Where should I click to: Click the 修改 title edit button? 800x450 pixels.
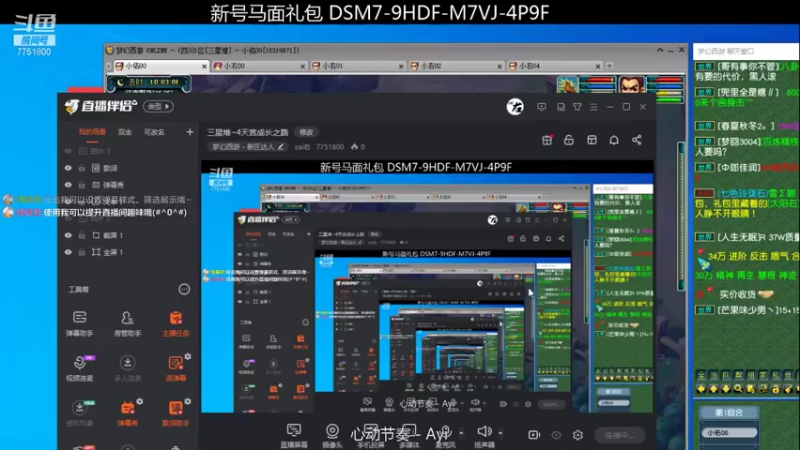click(x=306, y=132)
